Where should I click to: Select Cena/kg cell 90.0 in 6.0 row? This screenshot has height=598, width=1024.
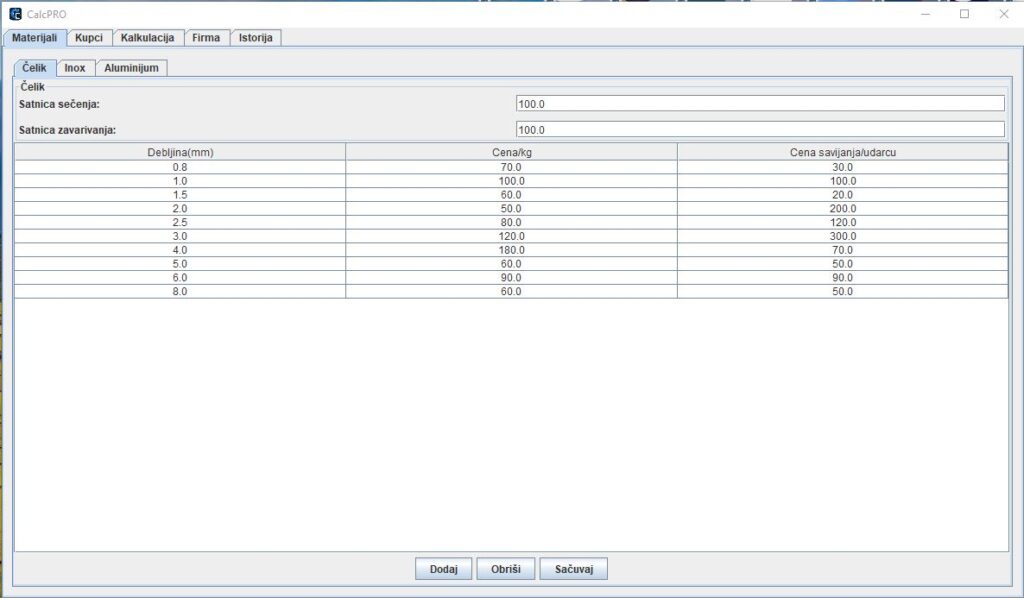tap(511, 277)
